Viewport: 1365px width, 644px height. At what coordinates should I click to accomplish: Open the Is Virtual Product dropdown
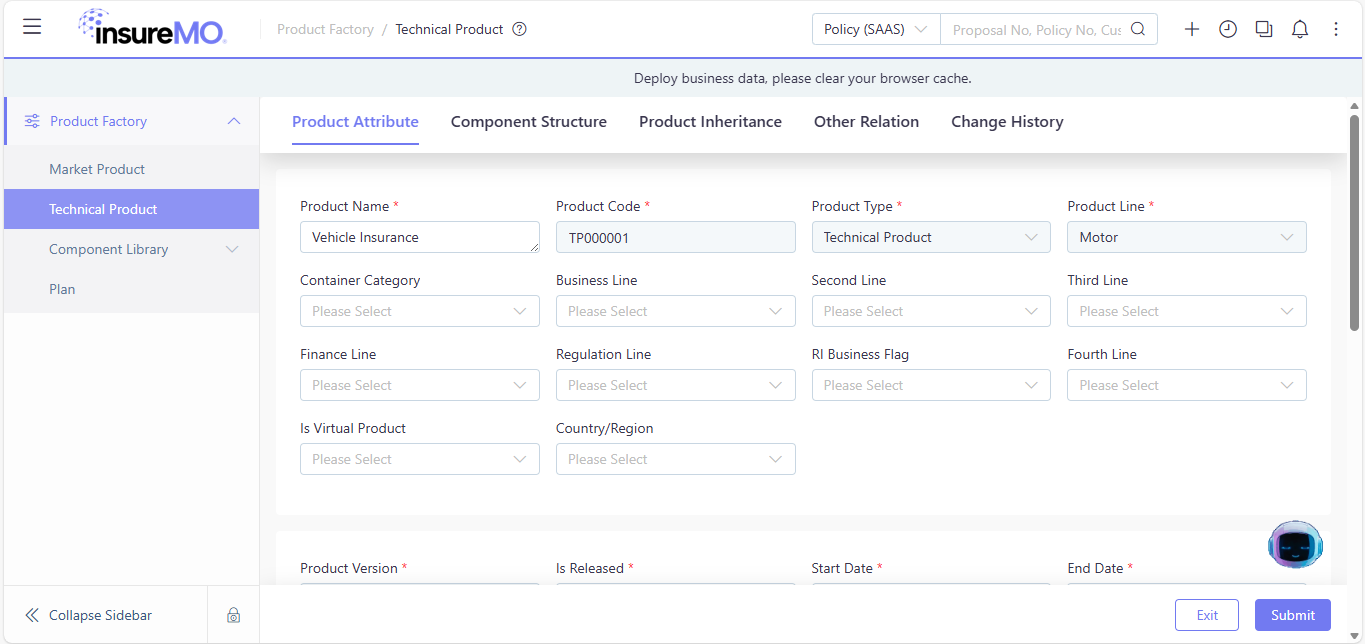coord(420,459)
